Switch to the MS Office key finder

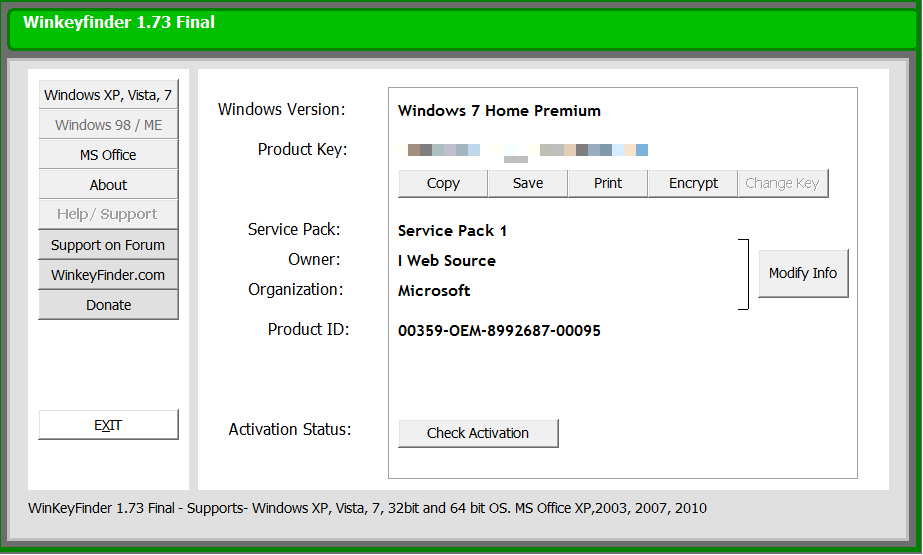108,155
